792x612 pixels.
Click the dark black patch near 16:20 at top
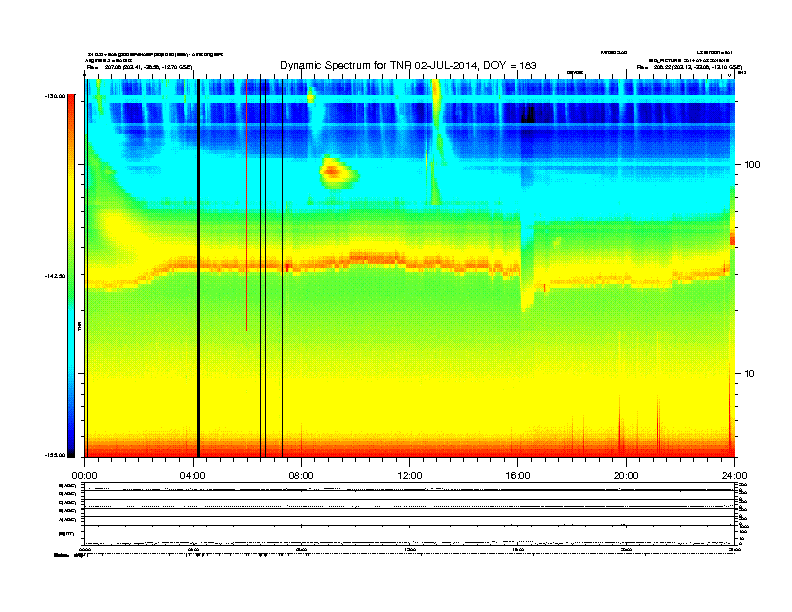(x=528, y=115)
